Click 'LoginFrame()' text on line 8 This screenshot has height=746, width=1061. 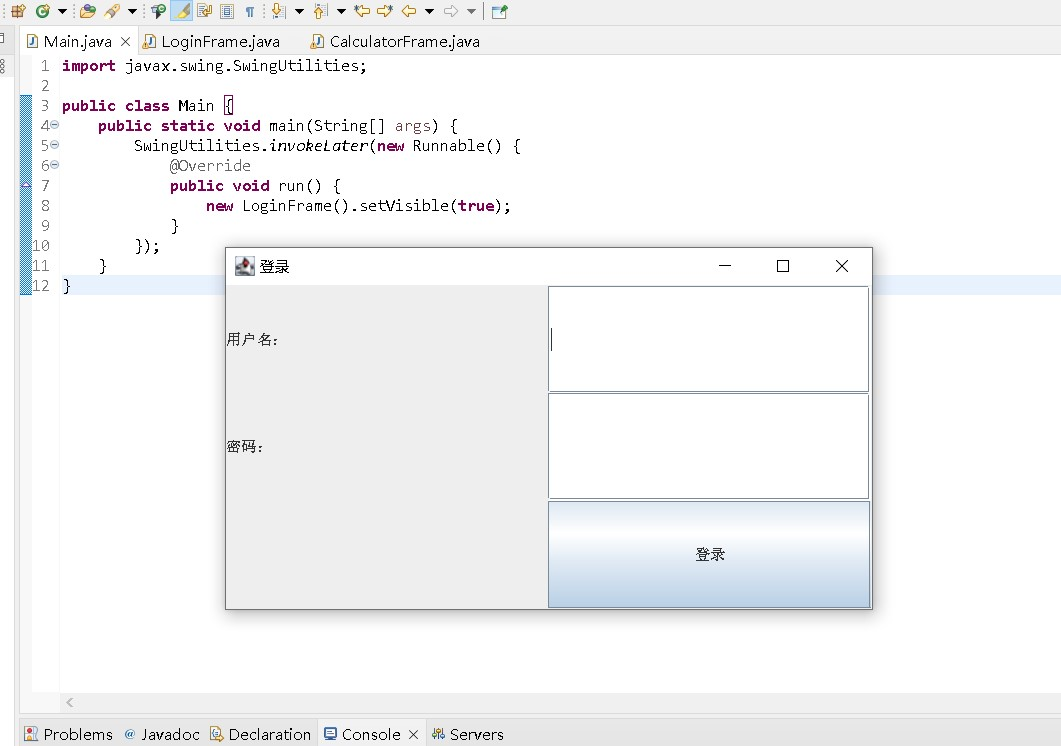pos(296,206)
